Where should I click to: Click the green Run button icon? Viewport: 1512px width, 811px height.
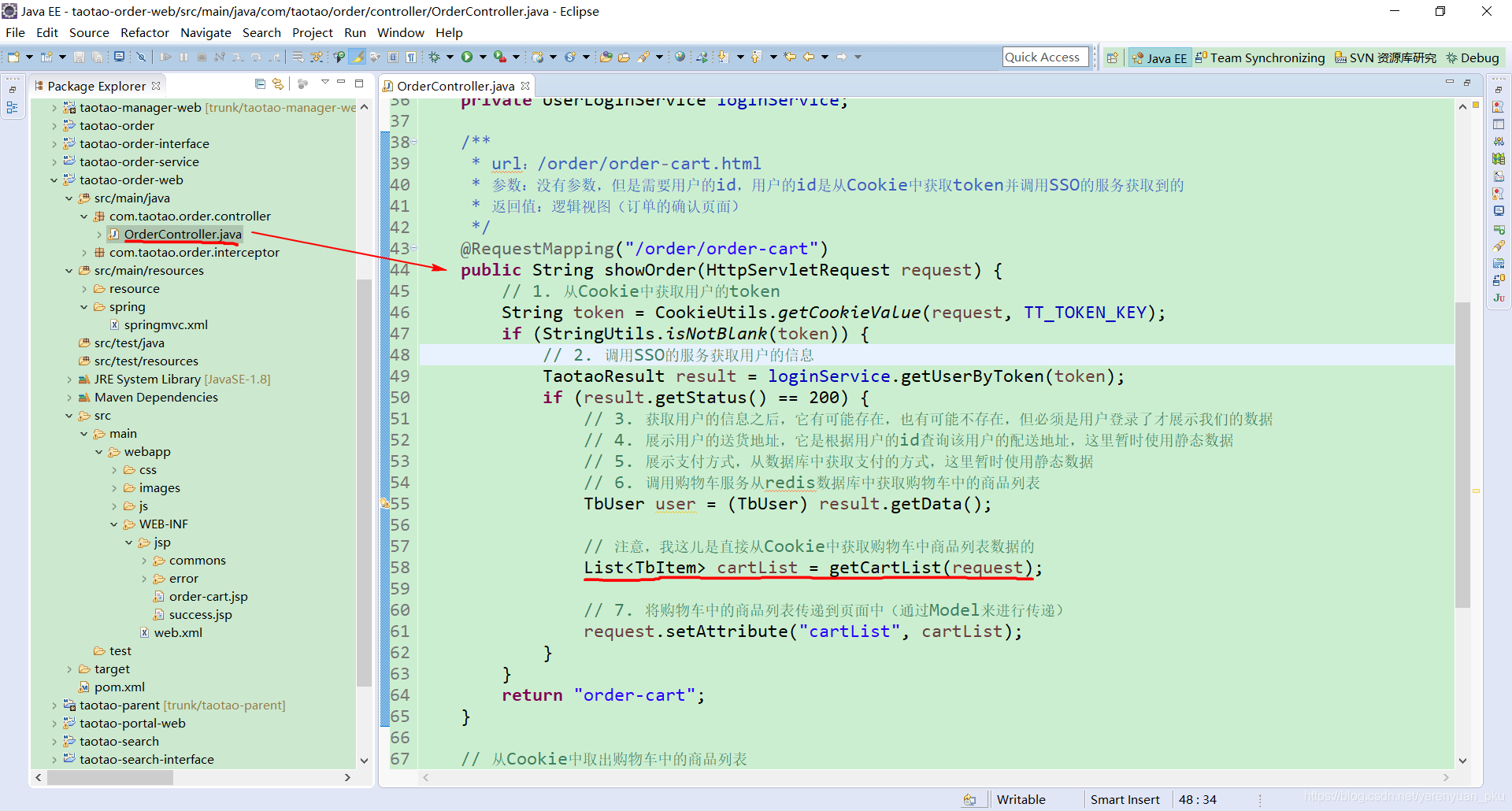click(x=467, y=57)
